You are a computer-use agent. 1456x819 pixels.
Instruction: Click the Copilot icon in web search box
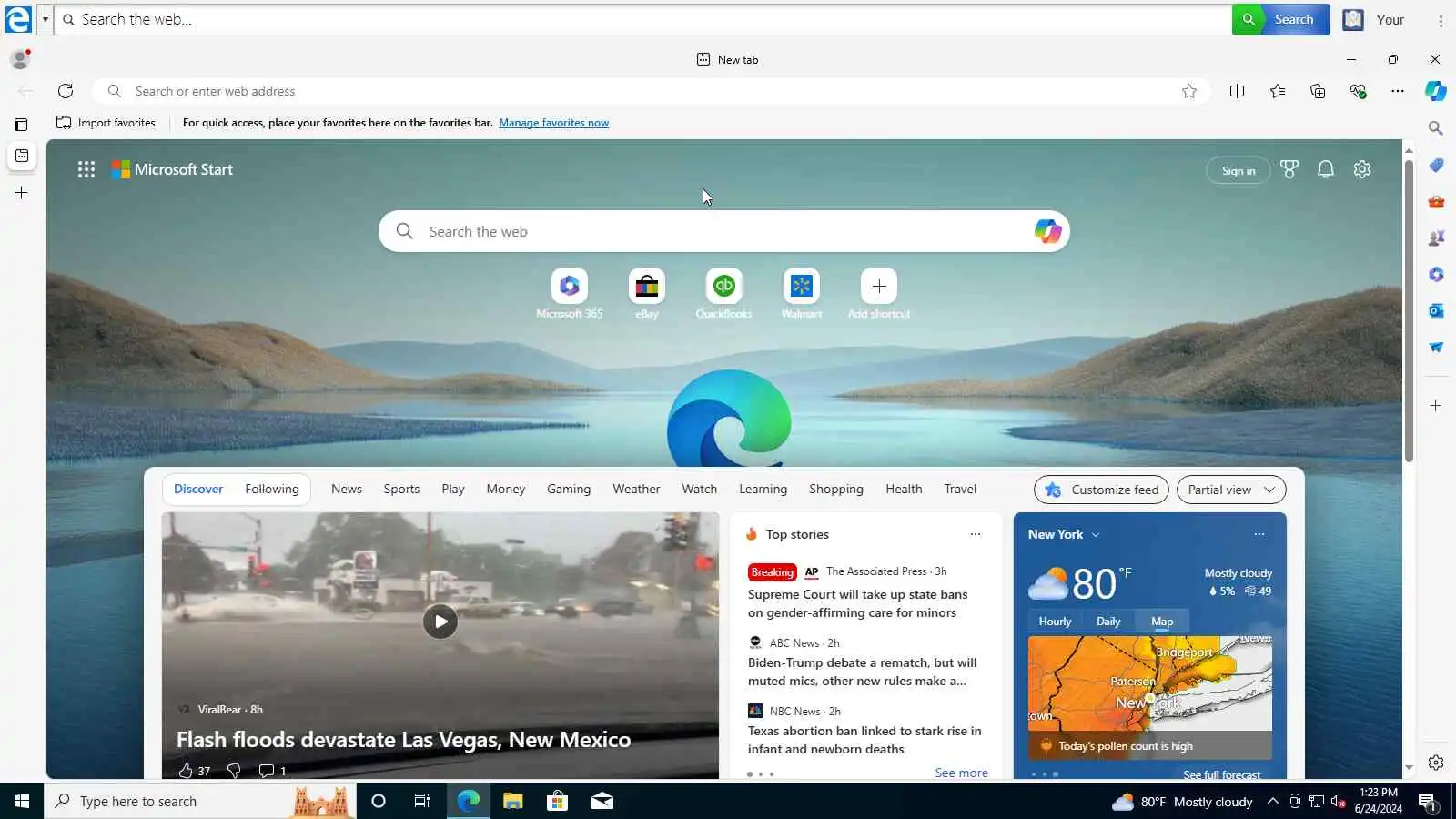1047,231
